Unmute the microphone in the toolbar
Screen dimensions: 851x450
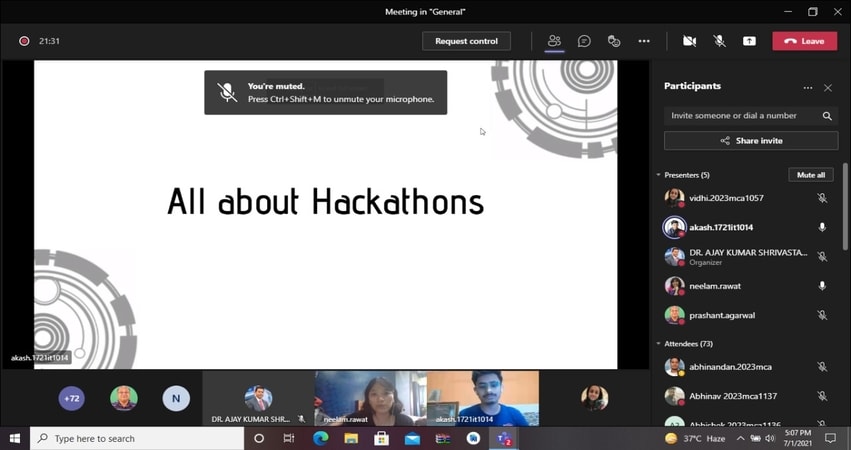pyautogui.click(x=719, y=41)
